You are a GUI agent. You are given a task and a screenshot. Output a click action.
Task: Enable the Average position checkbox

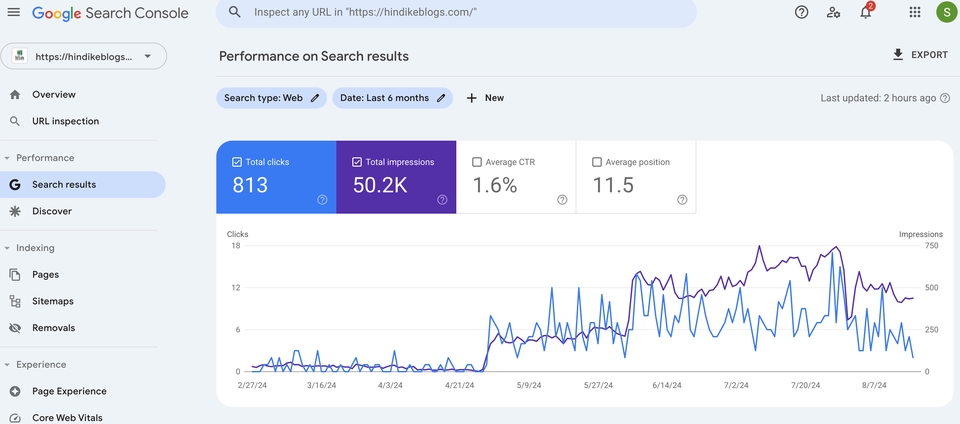pos(597,162)
